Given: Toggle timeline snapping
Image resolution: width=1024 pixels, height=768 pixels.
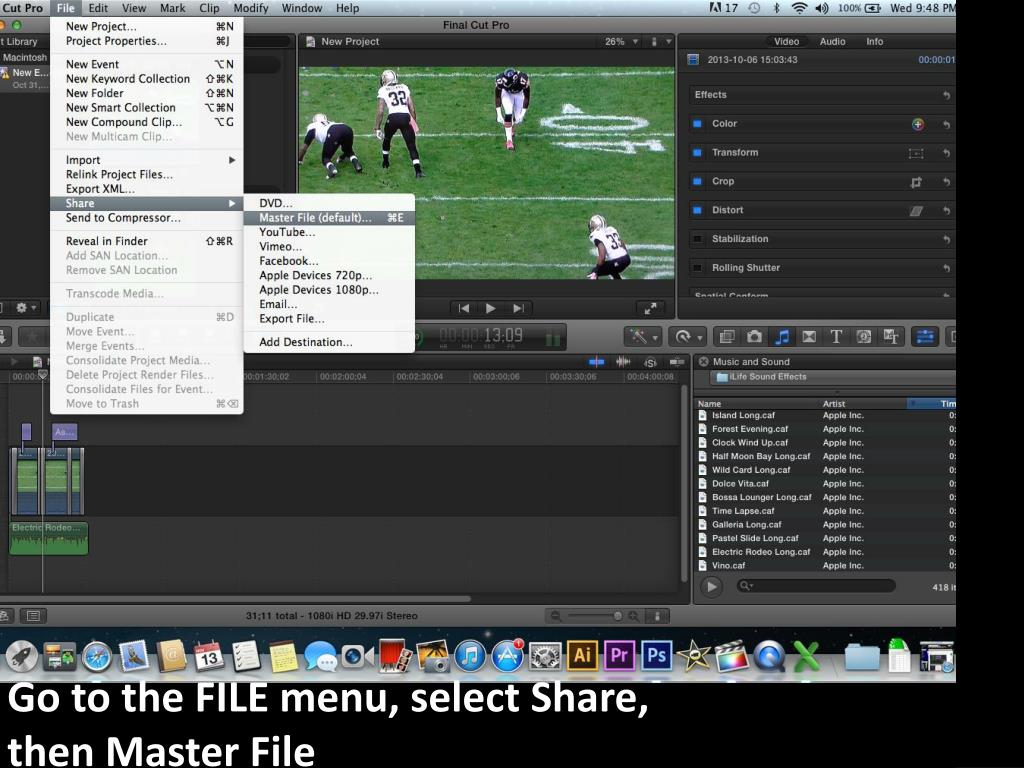Looking at the screenshot, I should click(677, 362).
